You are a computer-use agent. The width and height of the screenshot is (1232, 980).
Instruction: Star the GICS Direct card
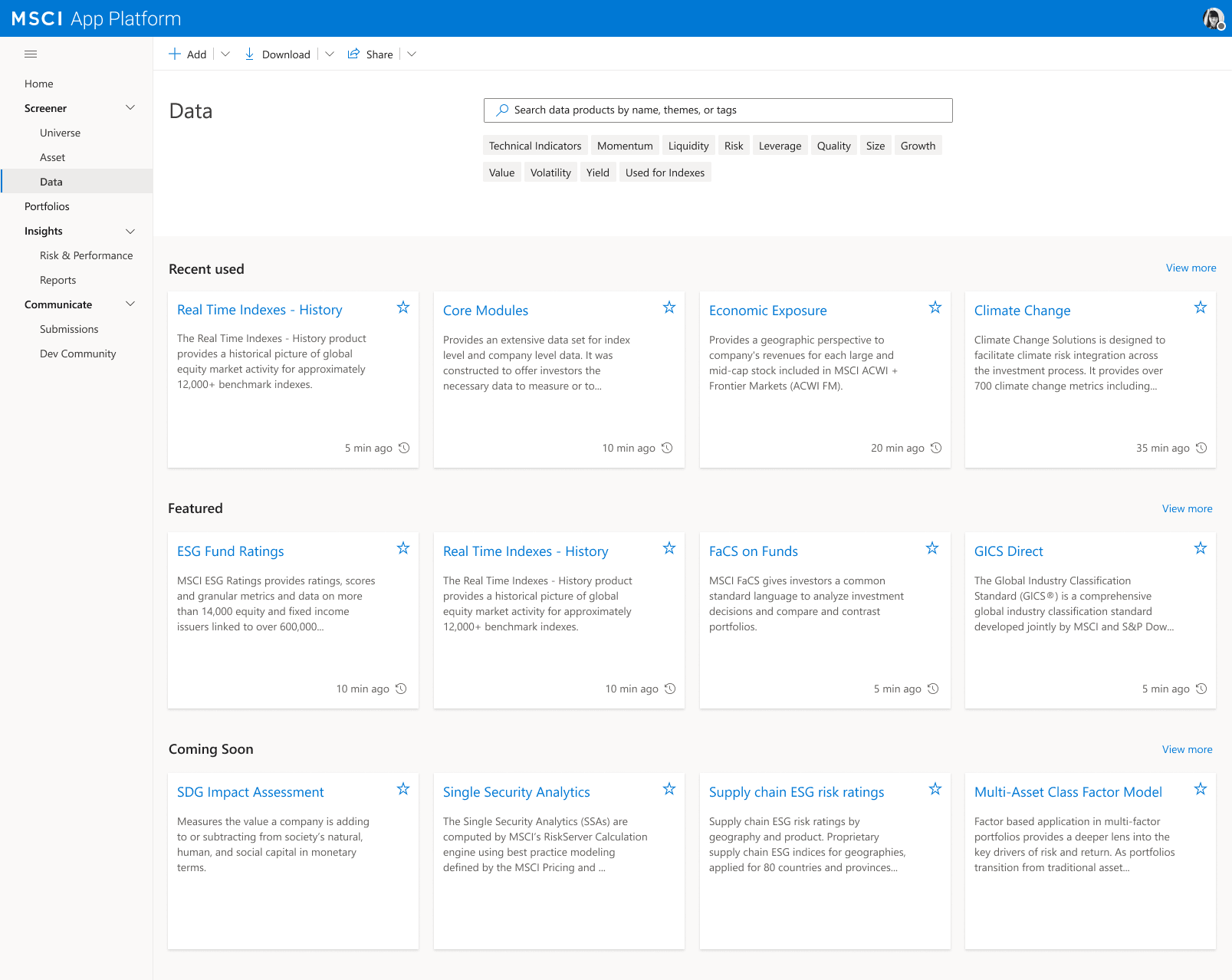coord(1201,548)
